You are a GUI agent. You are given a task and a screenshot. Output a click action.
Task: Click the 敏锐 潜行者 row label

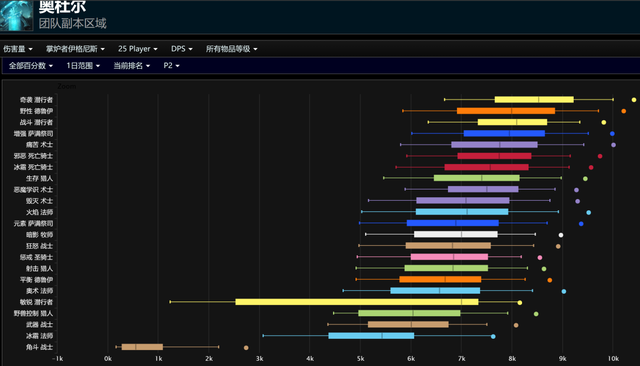pos(36,302)
